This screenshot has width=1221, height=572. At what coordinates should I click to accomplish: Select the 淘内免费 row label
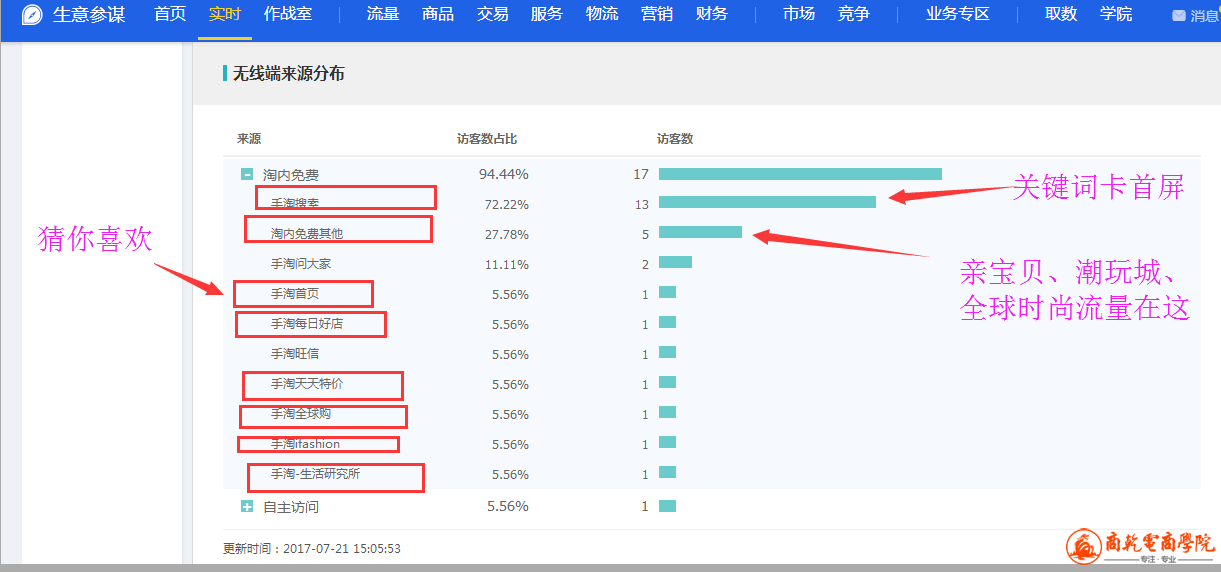tap(291, 175)
